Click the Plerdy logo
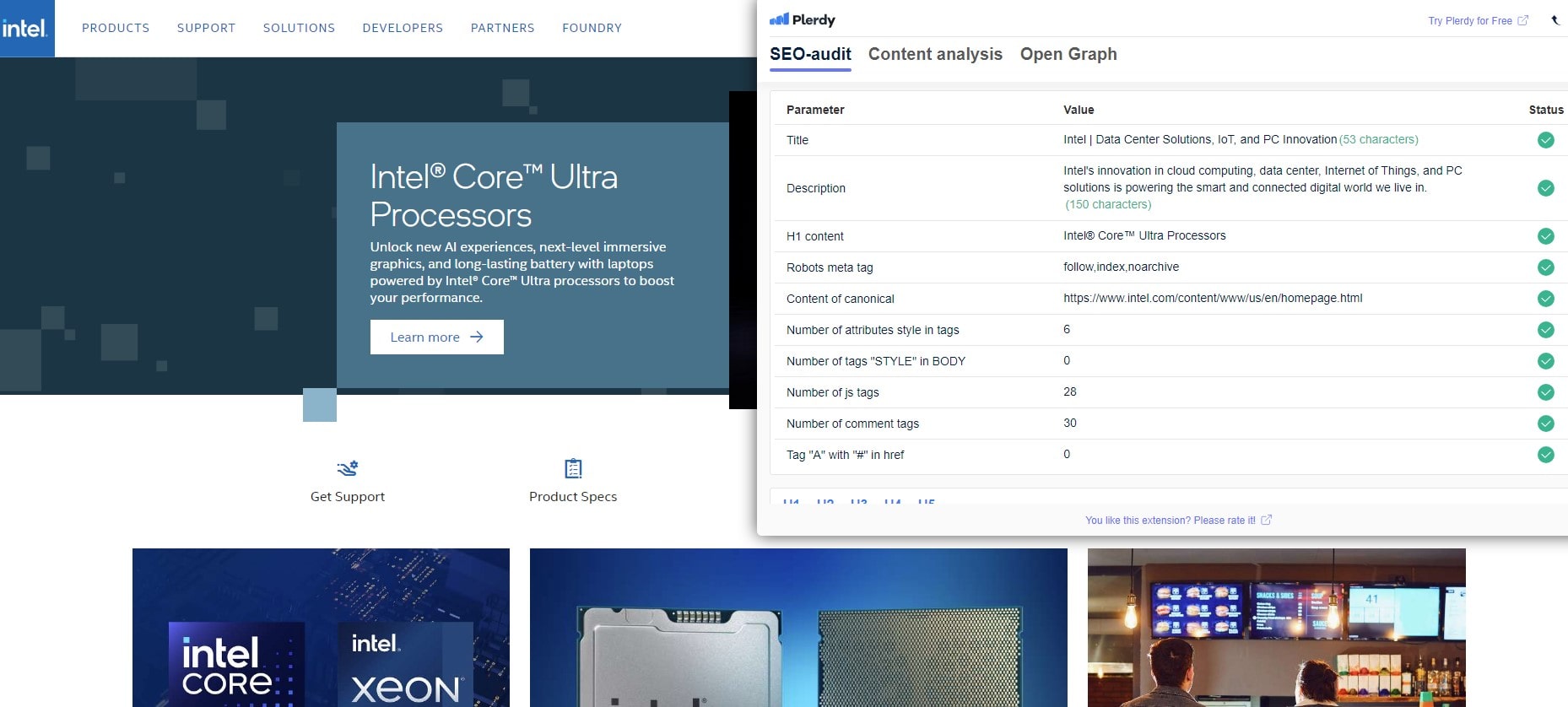Screen dimensions: 1568x707 (x=802, y=19)
